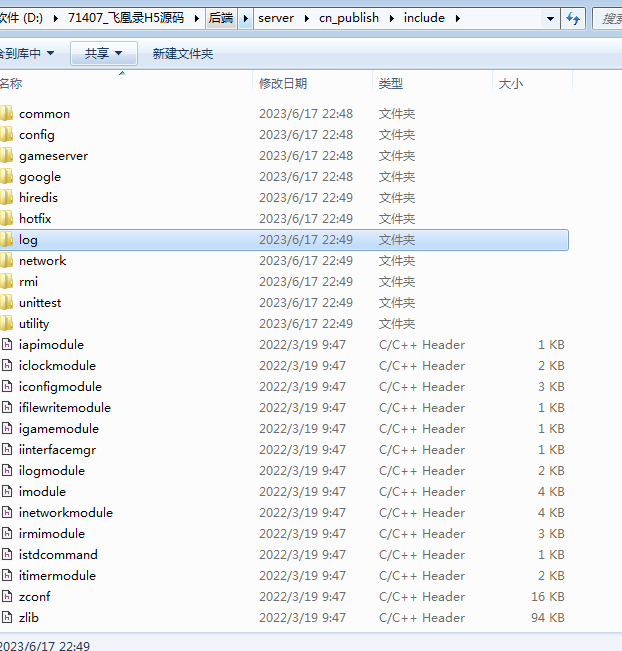Click the zlib header file icon
This screenshot has height=651, width=622.
(6, 618)
